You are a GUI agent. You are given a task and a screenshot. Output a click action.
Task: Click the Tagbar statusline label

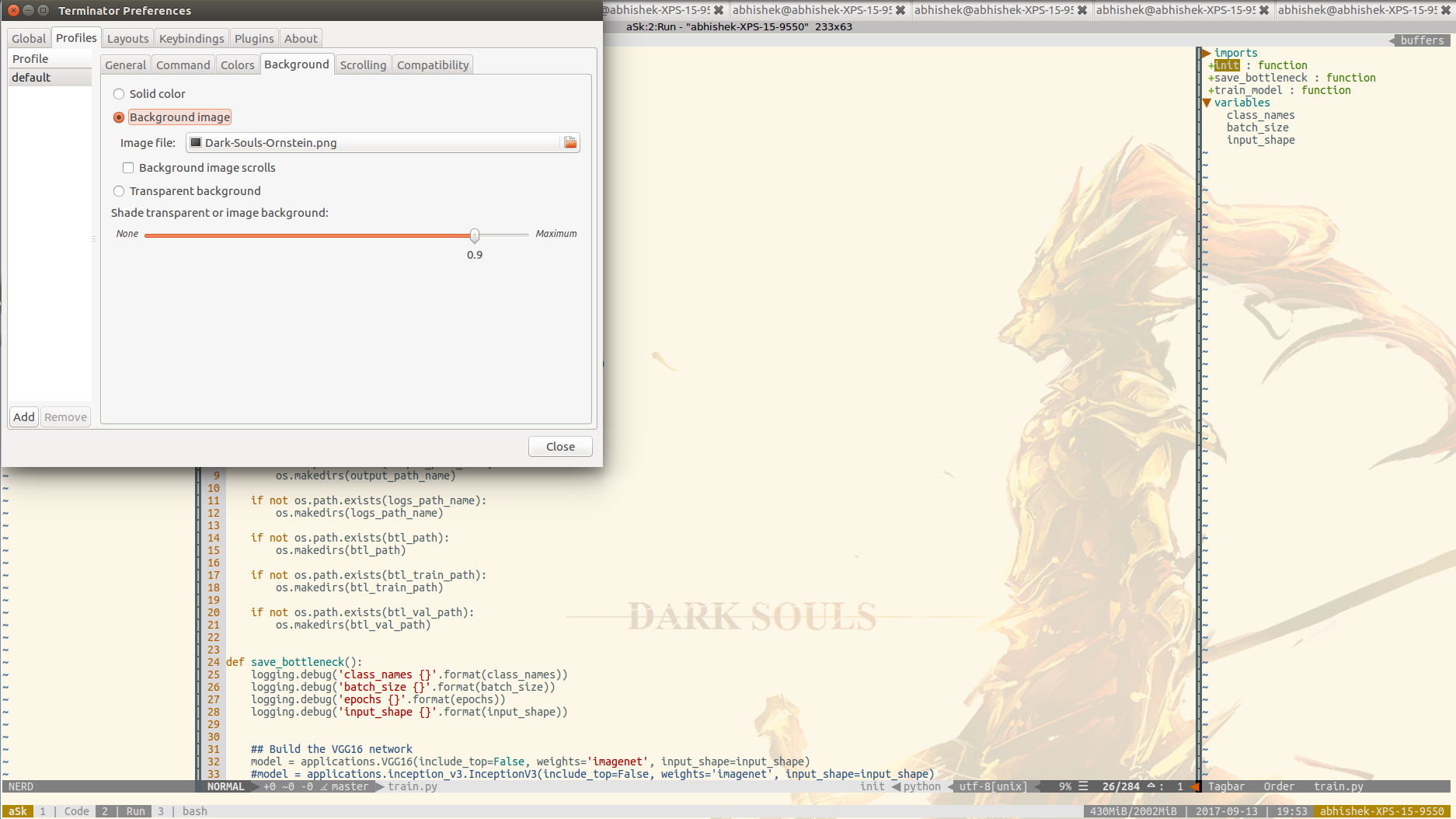[x=1226, y=786]
